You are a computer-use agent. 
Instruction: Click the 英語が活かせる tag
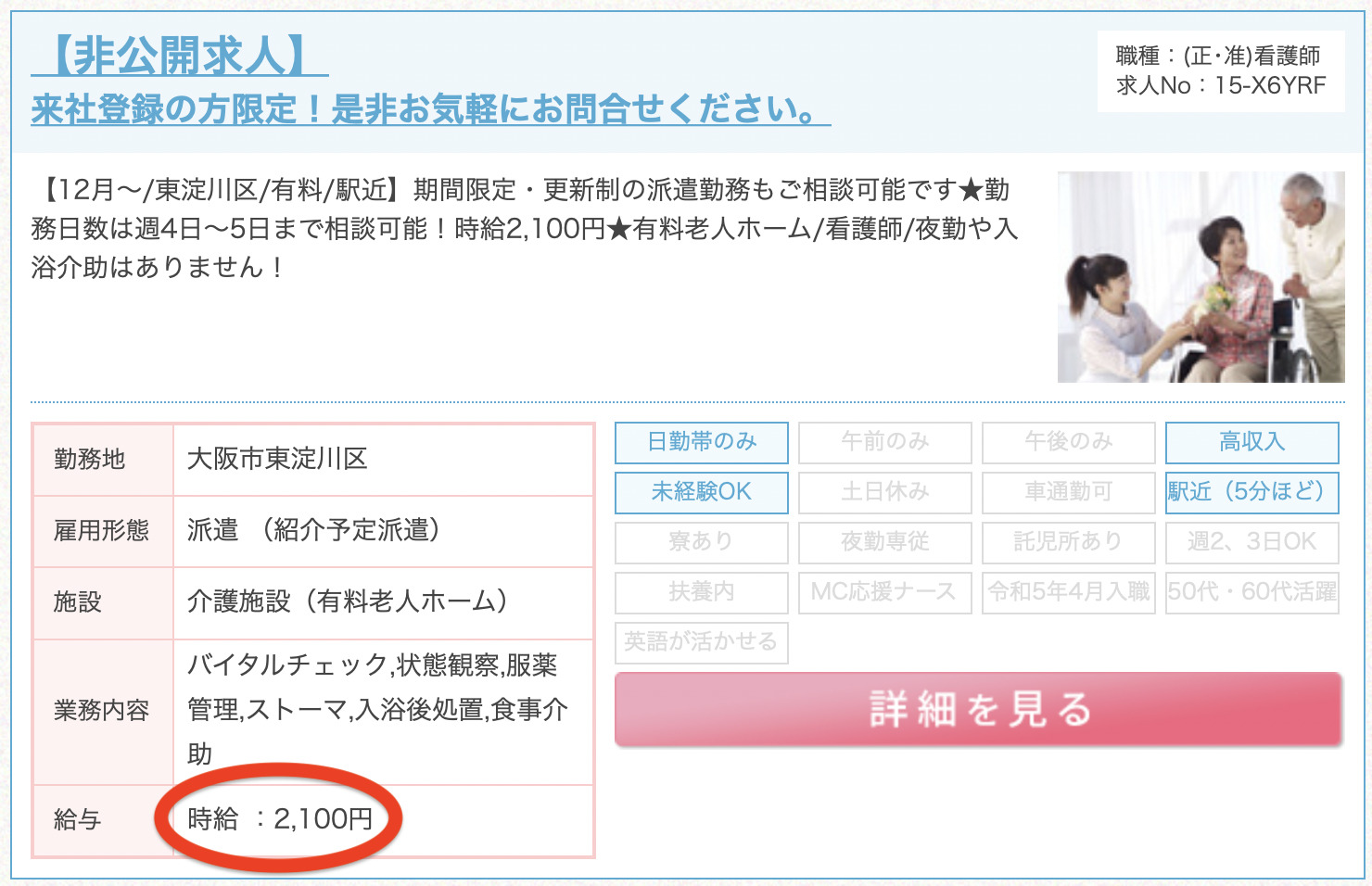coord(702,642)
